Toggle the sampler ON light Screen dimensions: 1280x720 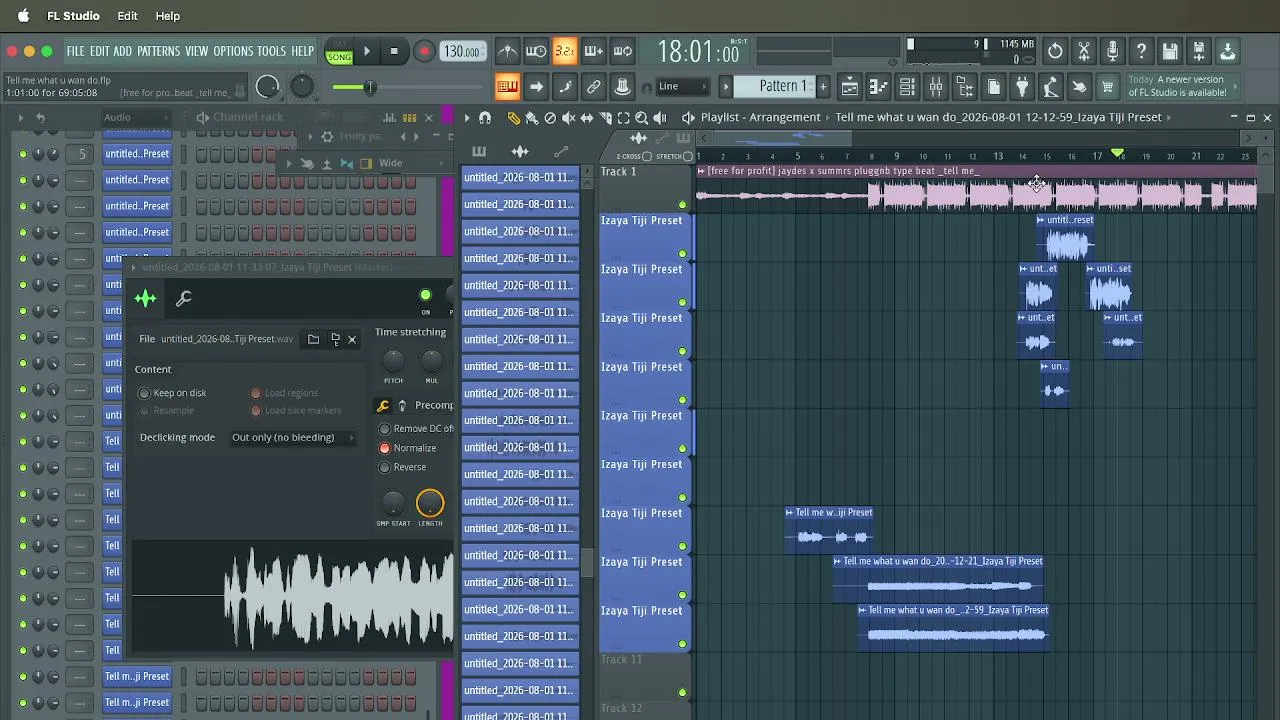tap(425, 295)
